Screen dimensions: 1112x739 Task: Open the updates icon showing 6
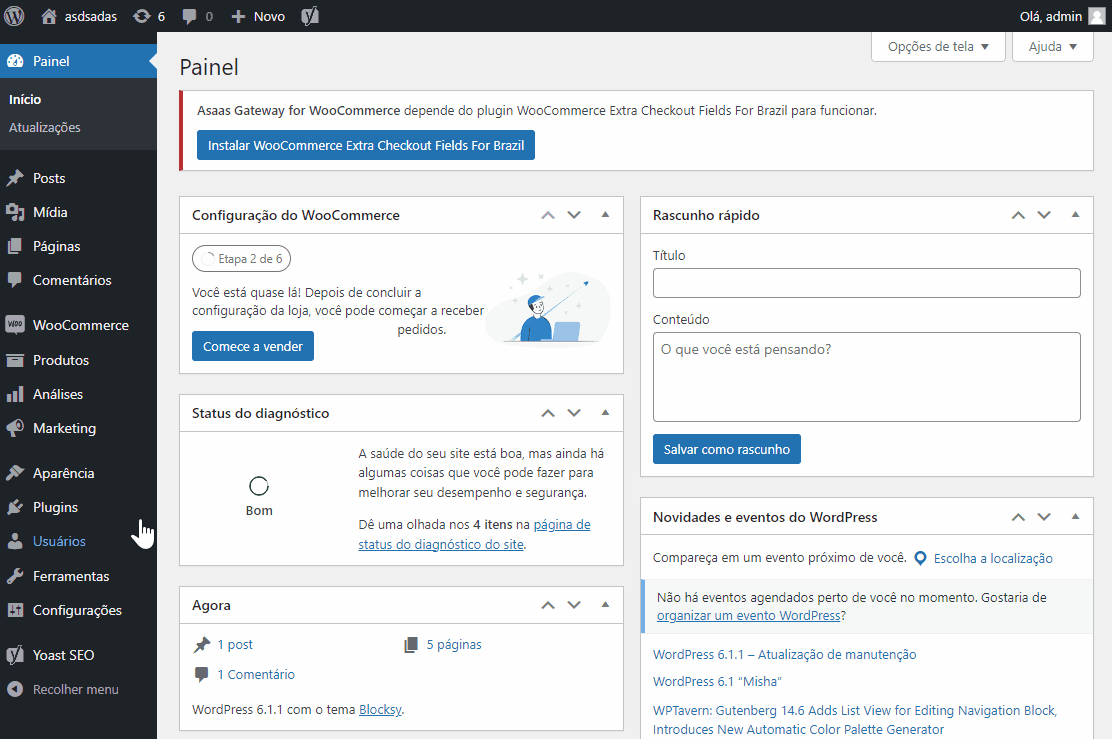pyautogui.click(x=142, y=16)
